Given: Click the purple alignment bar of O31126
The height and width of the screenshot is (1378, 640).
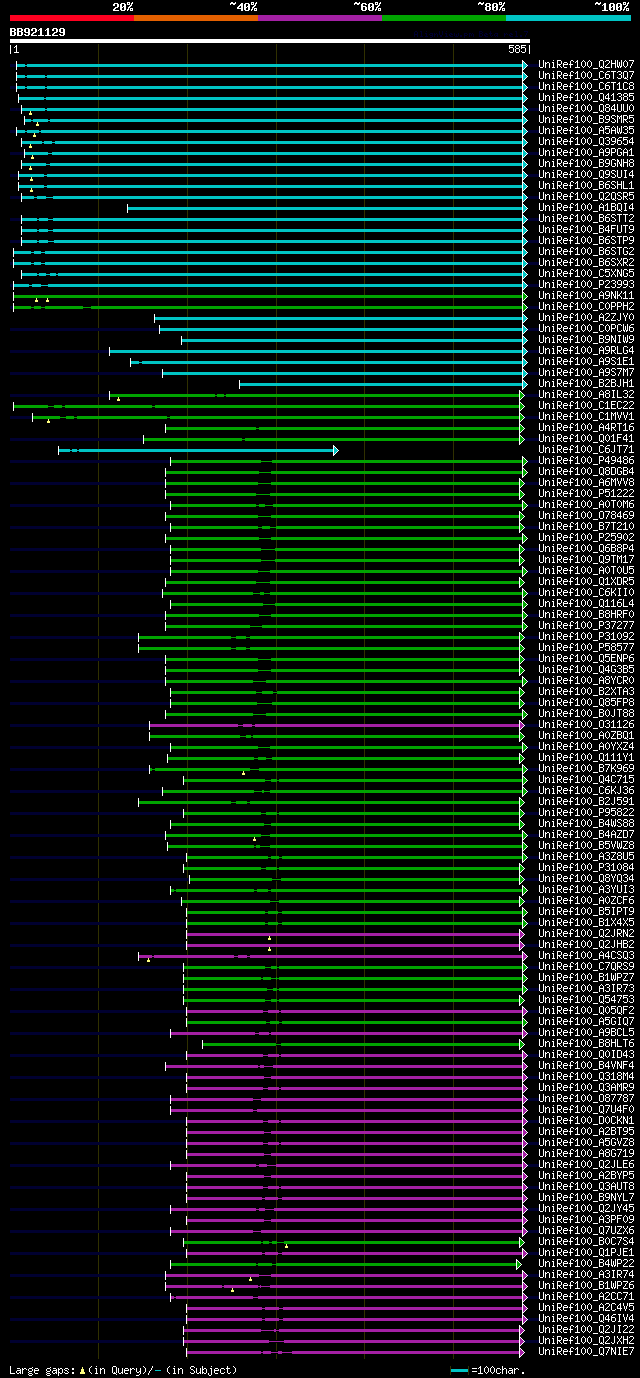Looking at the screenshot, I should tap(335, 725).
